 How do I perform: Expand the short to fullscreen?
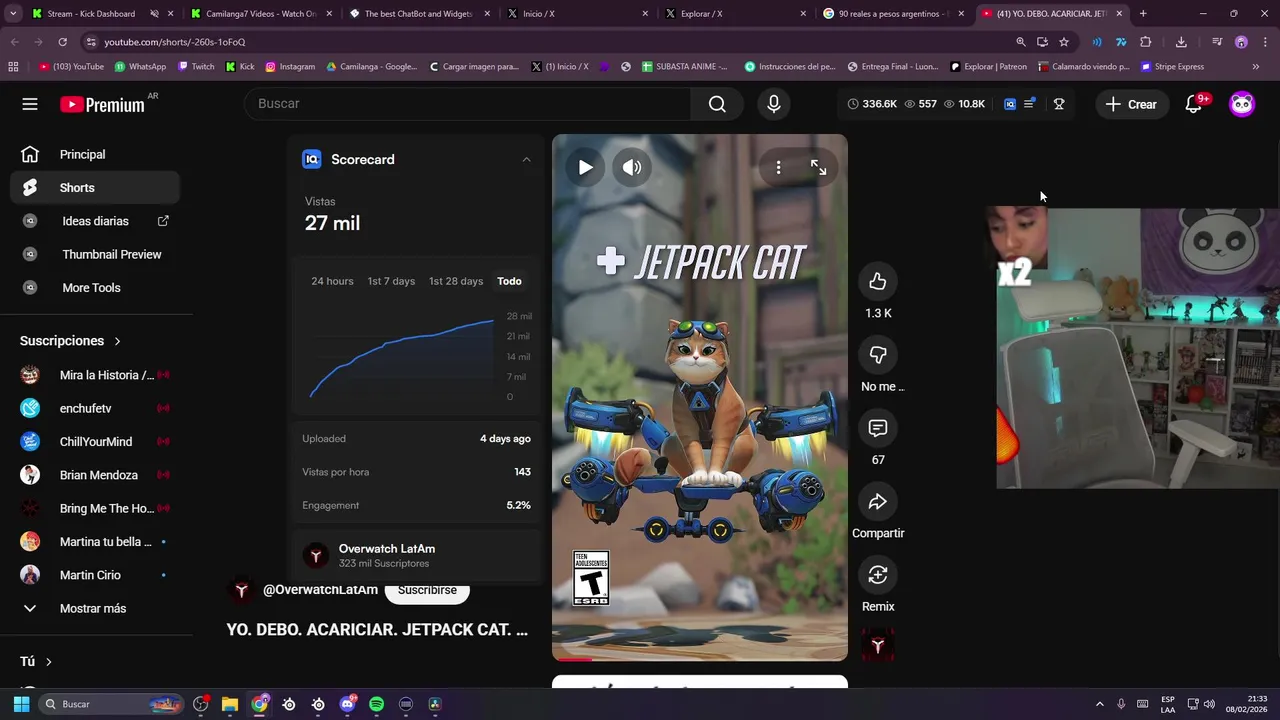pos(818,168)
